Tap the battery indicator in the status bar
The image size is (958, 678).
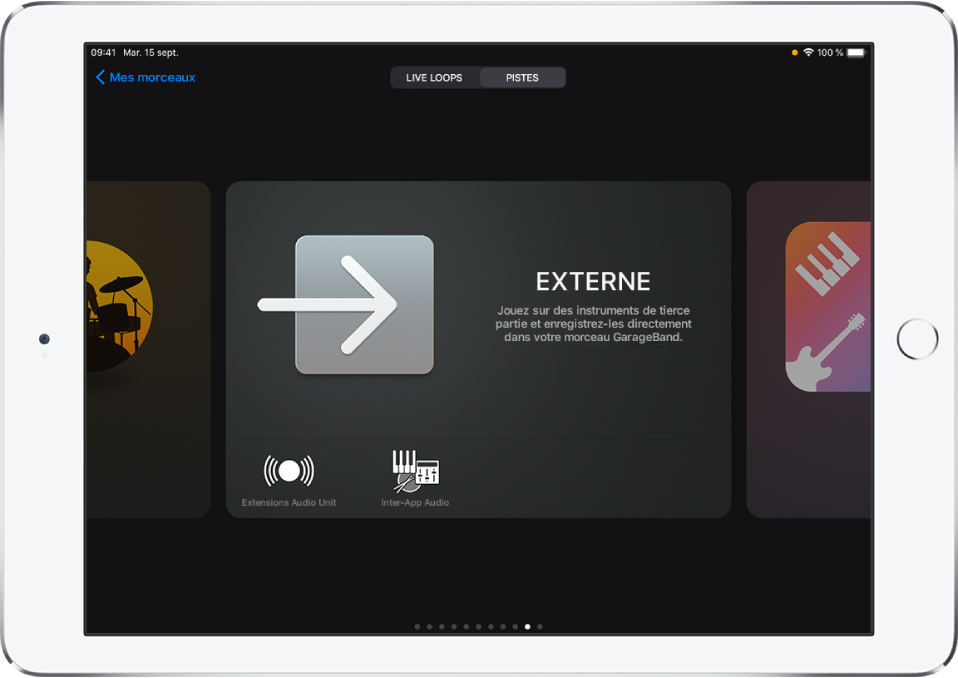point(856,52)
